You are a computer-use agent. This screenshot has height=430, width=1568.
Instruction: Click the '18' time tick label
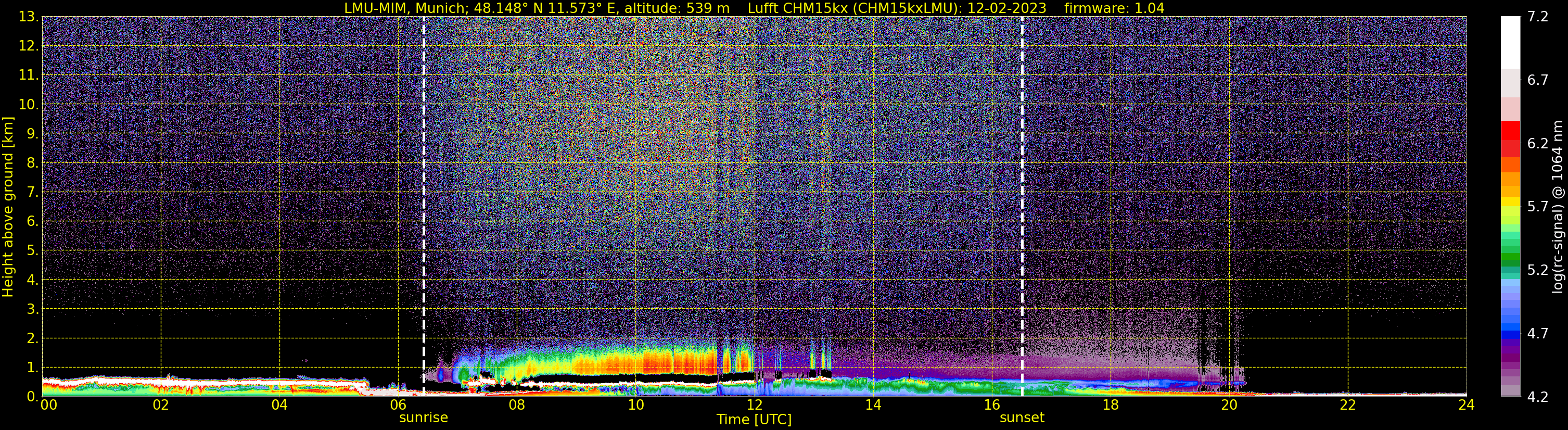pyautogui.click(x=1110, y=405)
